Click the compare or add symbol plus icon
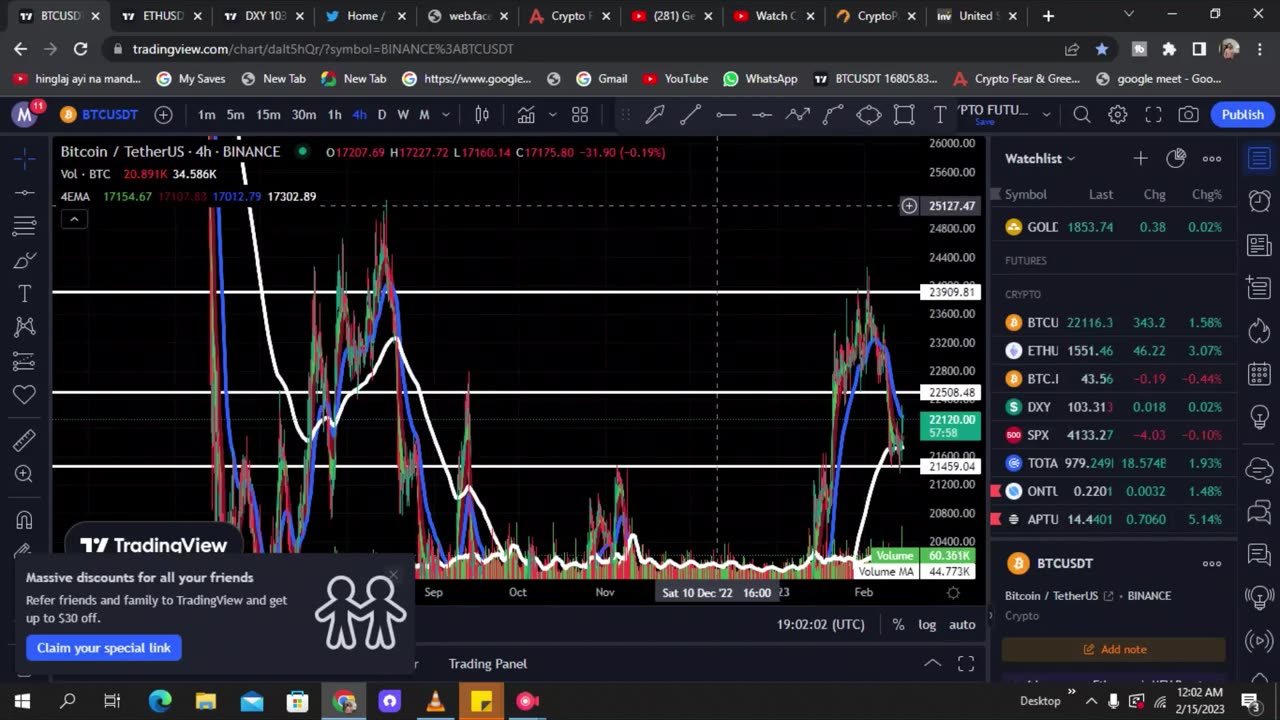 point(163,115)
